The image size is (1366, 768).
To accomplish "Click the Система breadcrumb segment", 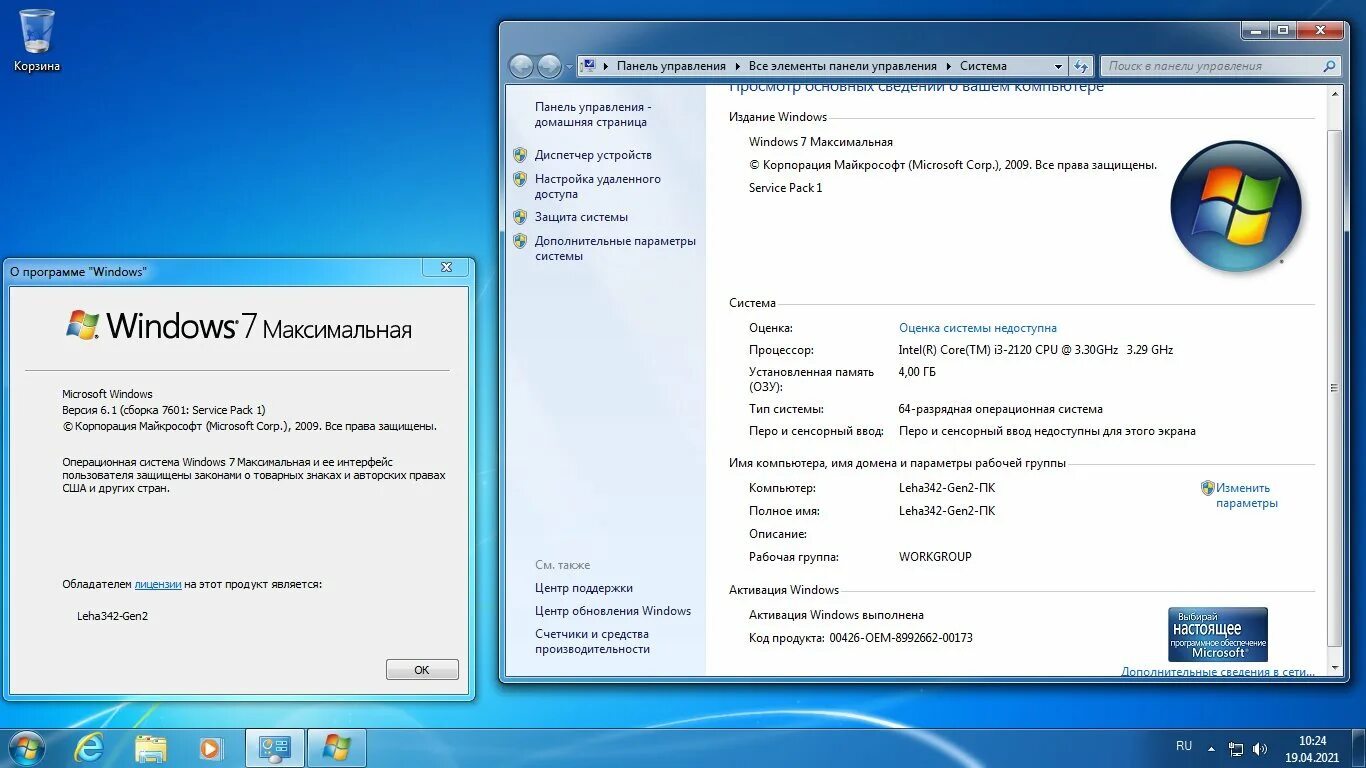I will (983, 66).
